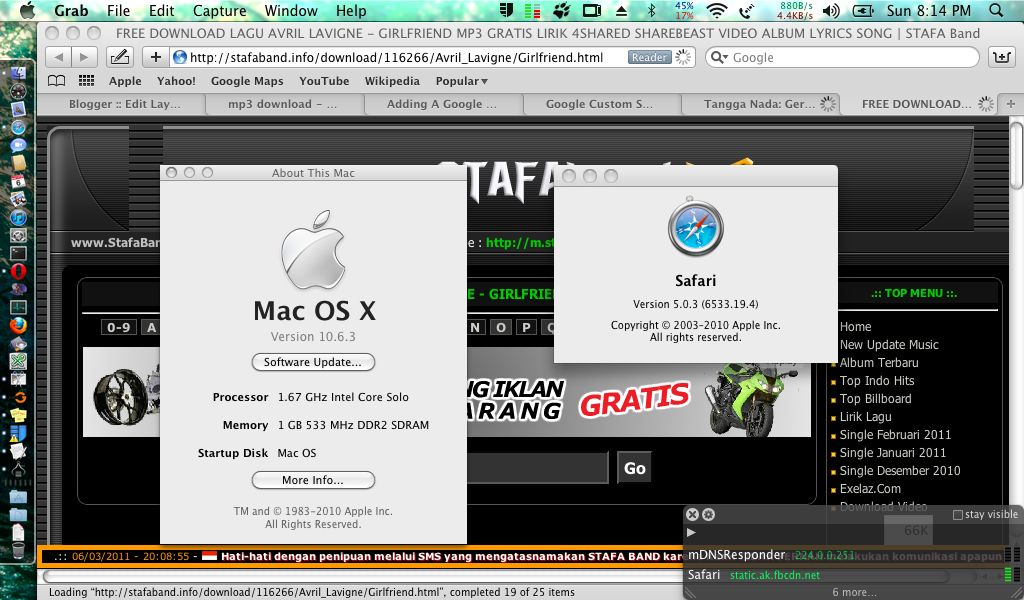The height and width of the screenshot is (600, 1024).
Task: Open the settings gear in network monitor
Action: 708,514
